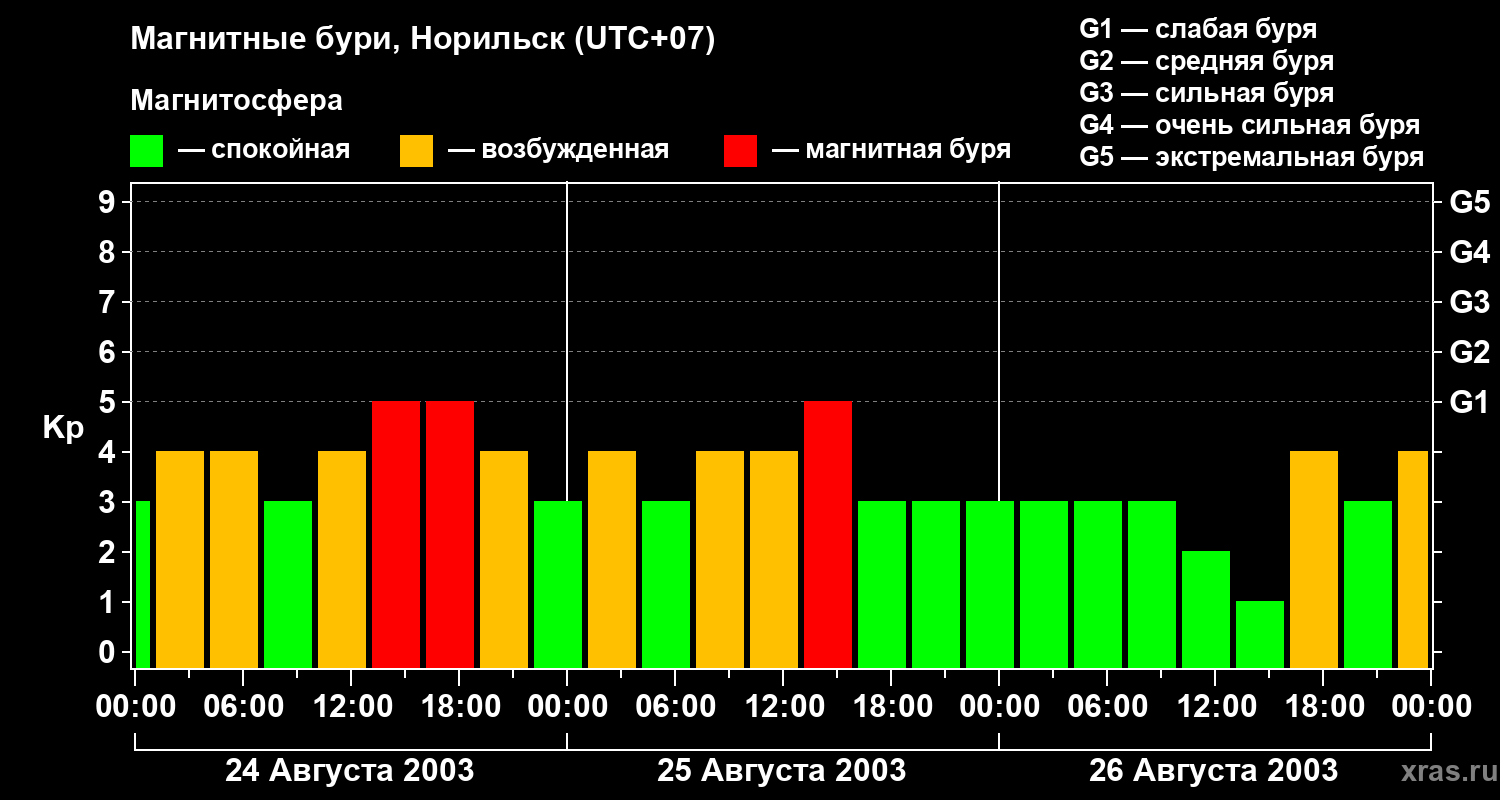Image resolution: width=1500 pixels, height=800 pixels.
Task: Click the '12:00' time label under 26 Августа
Action: (x=1215, y=707)
